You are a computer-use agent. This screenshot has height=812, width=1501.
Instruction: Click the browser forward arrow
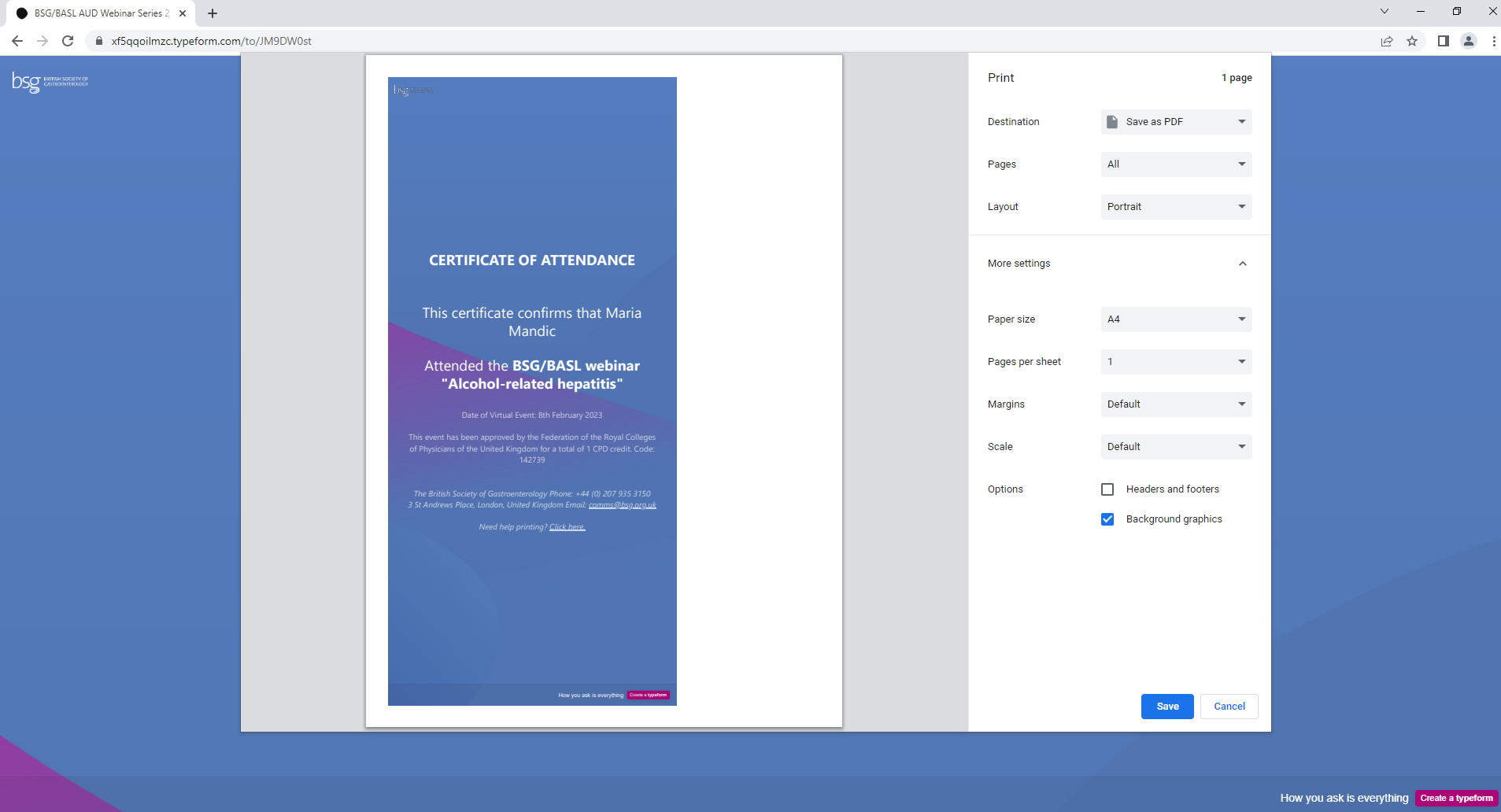click(x=43, y=41)
